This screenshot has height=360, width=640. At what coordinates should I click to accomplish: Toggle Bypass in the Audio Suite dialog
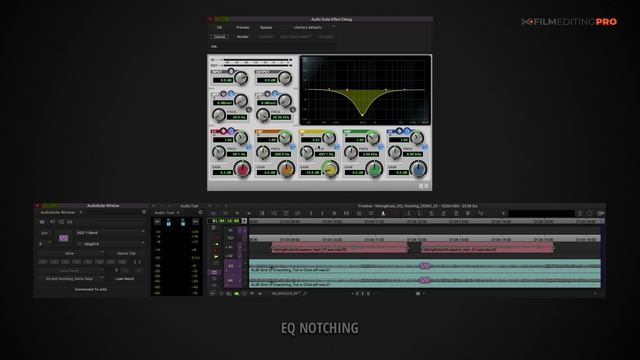(266, 27)
